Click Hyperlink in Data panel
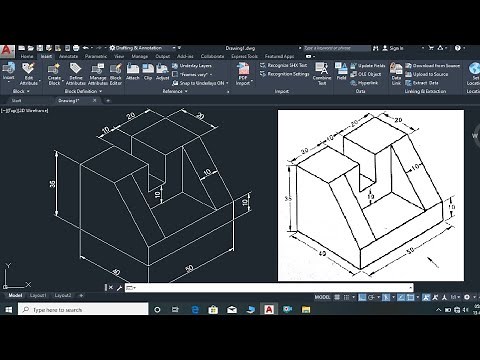This screenshot has height=360, width=480. [364, 83]
